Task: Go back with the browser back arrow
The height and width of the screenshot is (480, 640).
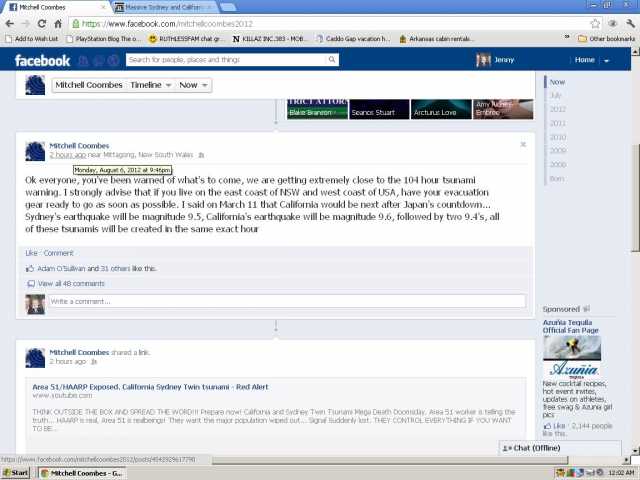Action: [10, 24]
